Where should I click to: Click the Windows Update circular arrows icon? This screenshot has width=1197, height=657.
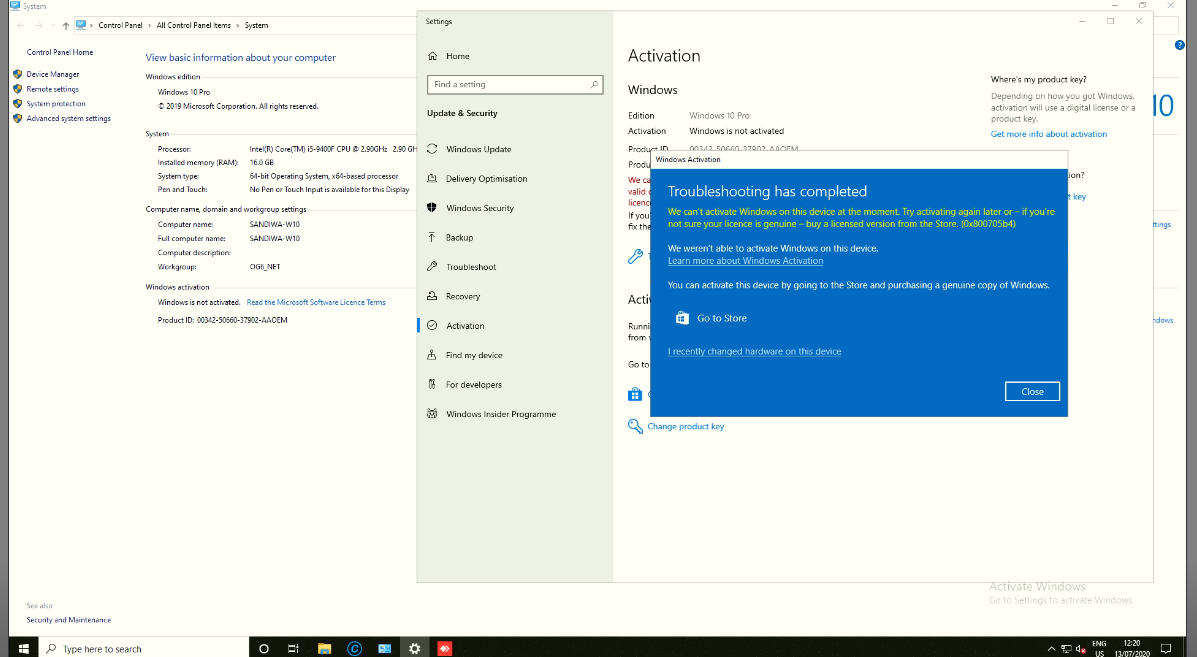[432, 149]
